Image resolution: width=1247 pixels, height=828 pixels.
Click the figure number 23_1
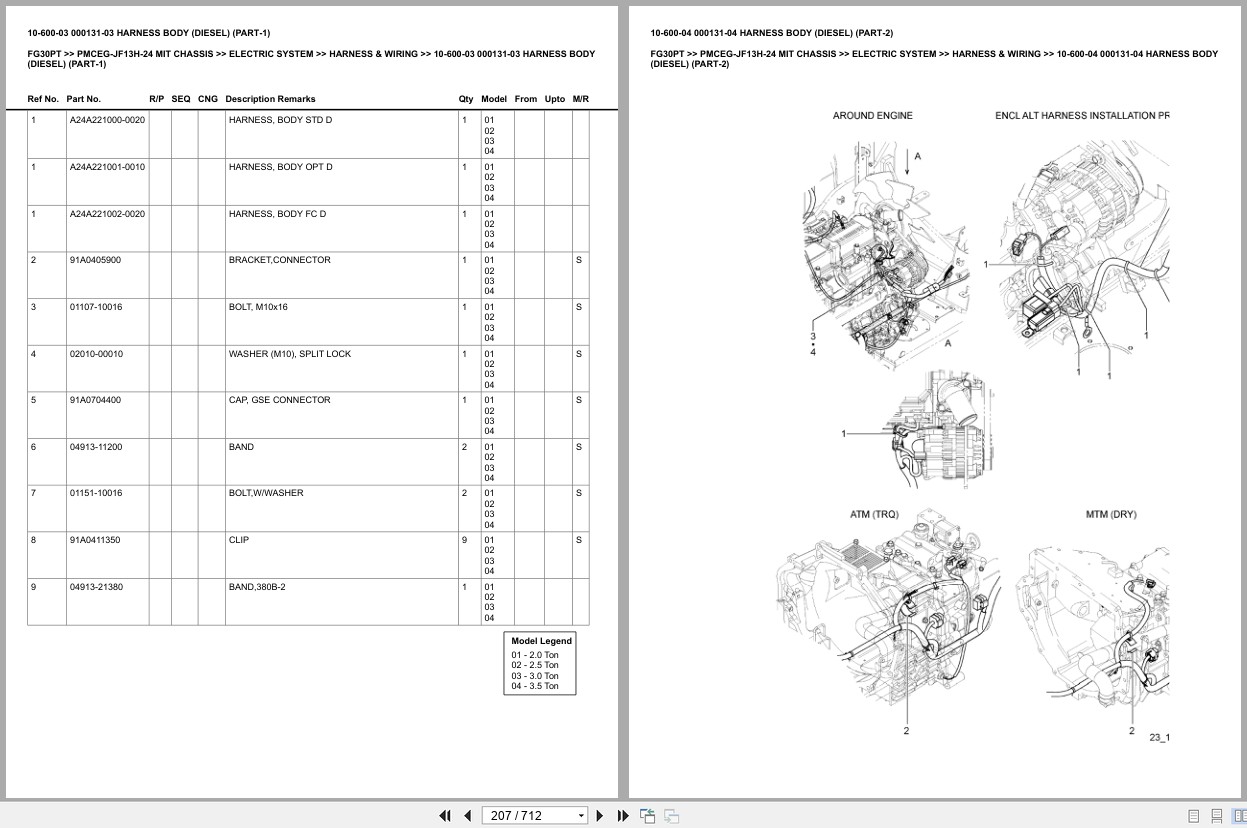[x=1159, y=737]
